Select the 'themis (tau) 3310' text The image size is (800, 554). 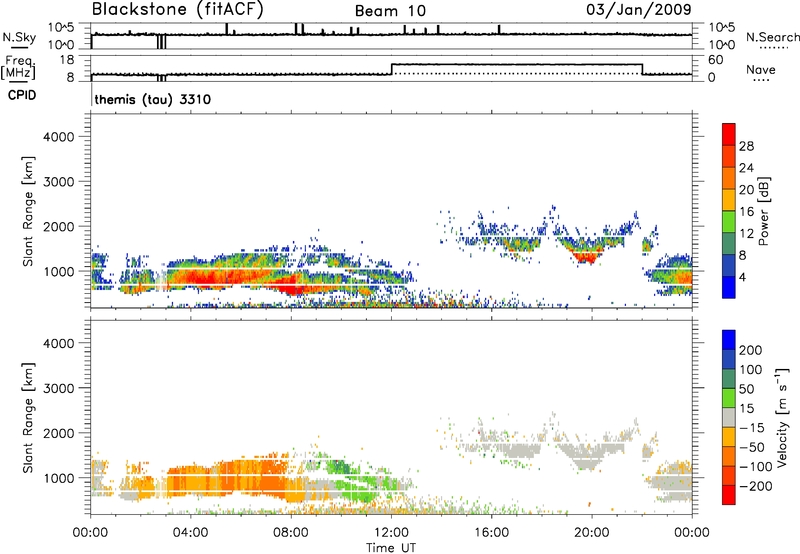coord(153,99)
